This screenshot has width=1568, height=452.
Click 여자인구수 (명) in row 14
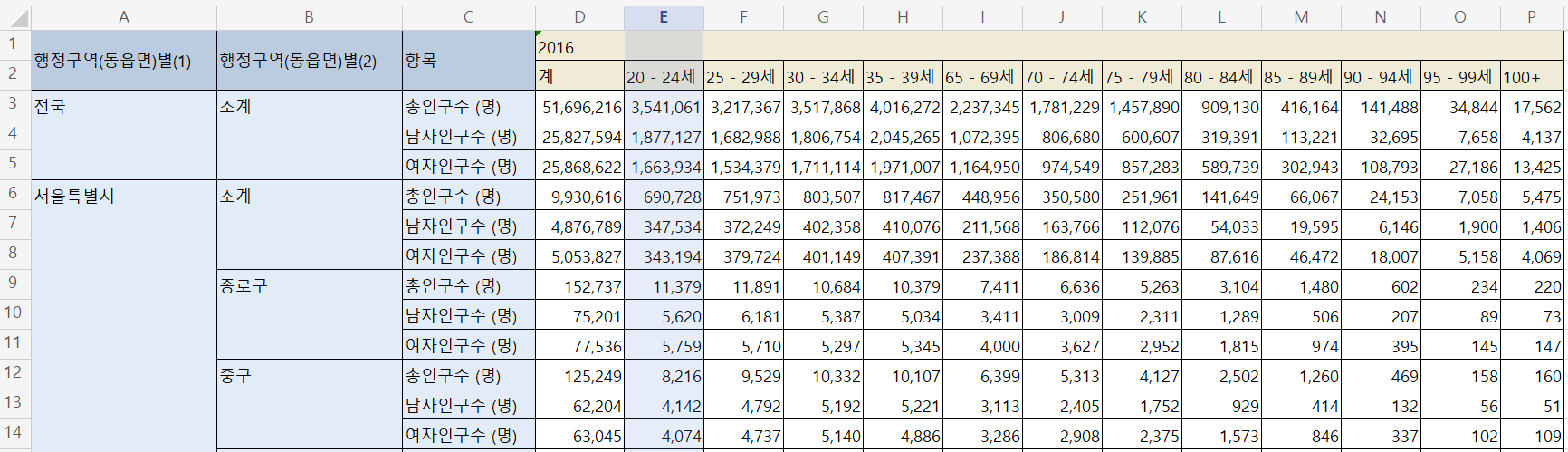coord(469,435)
